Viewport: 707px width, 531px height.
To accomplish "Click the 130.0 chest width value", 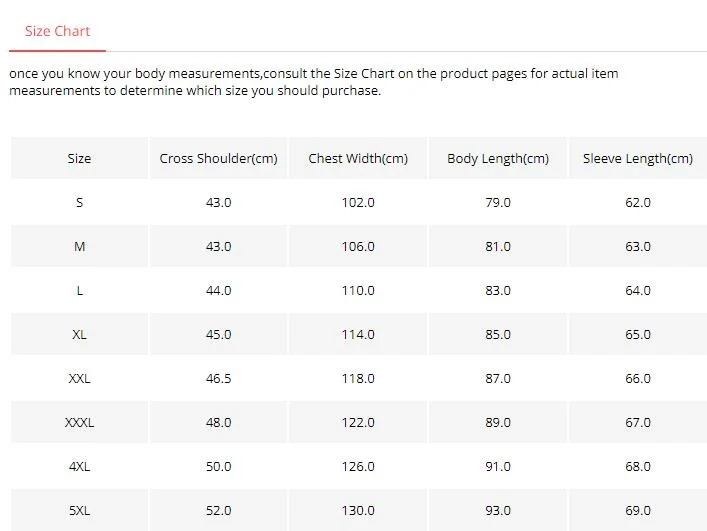I will (x=358, y=510).
